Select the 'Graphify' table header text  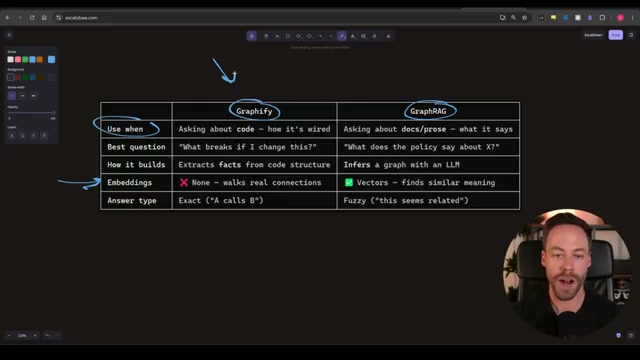(254, 111)
